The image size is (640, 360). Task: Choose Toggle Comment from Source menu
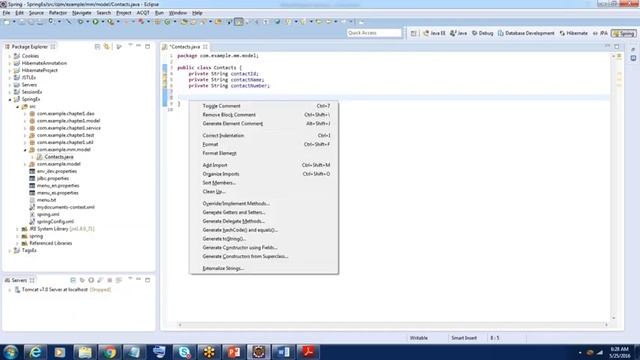coord(264,106)
